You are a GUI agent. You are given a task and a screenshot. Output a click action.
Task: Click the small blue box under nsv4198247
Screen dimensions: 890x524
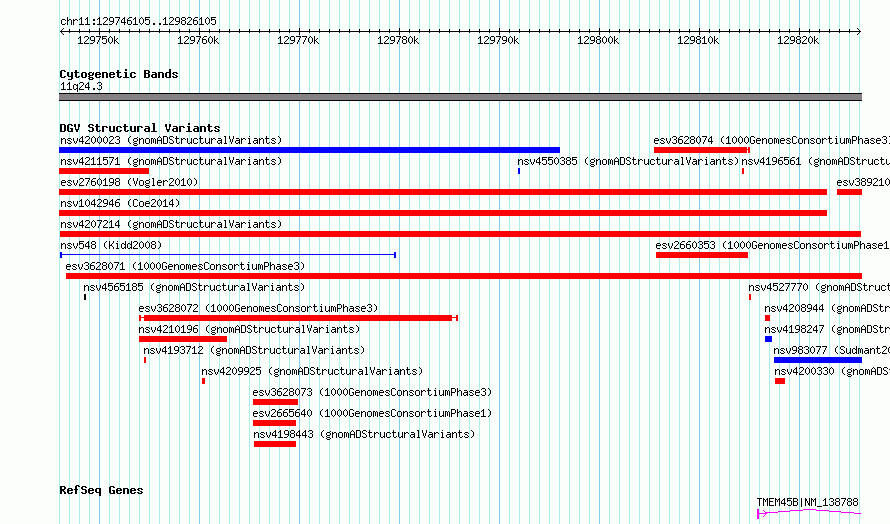pyautogui.click(x=769, y=339)
